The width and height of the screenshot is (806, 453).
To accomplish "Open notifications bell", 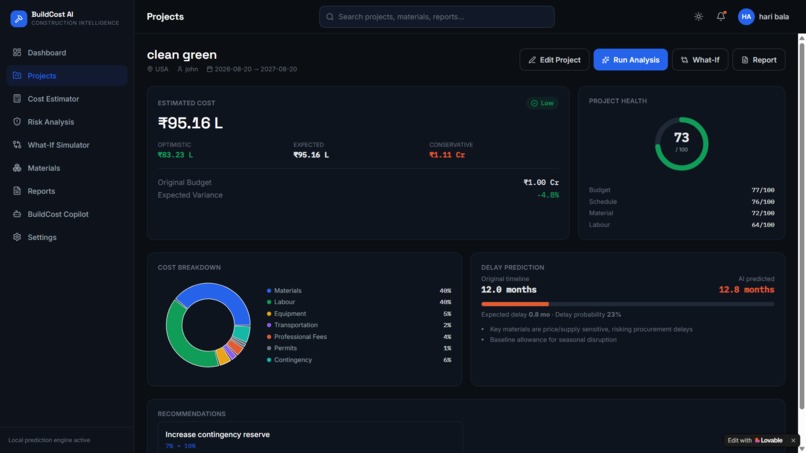I will tap(721, 16).
